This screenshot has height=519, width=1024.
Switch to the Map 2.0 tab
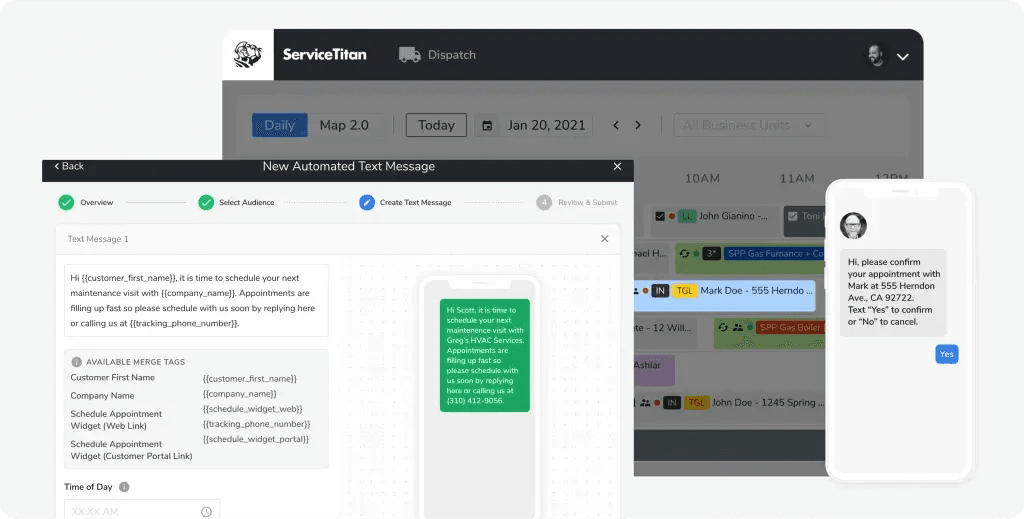[x=344, y=125]
